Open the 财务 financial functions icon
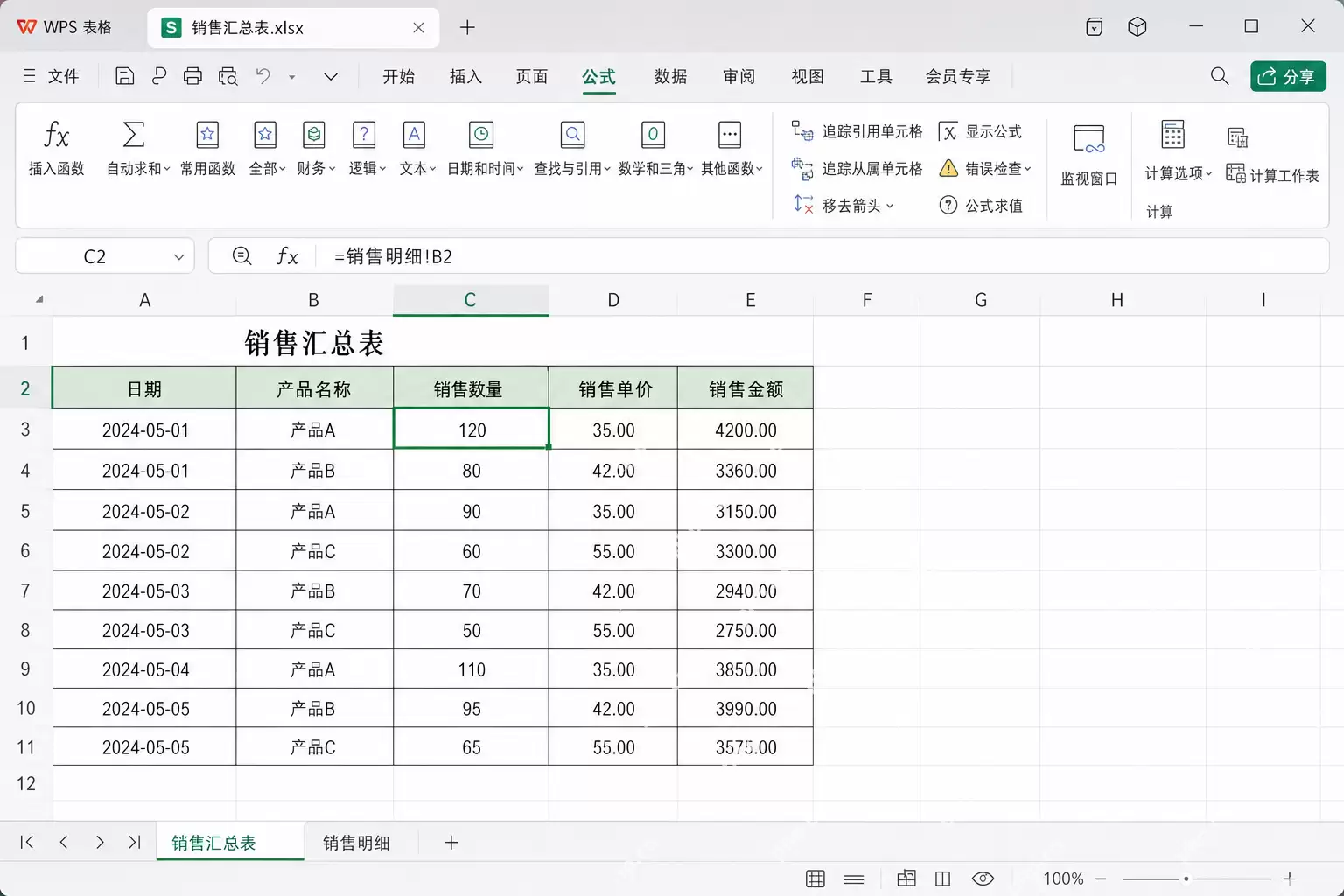 point(314,135)
